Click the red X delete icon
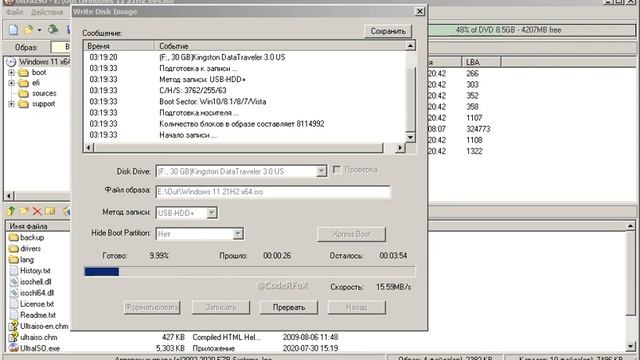The width and height of the screenshot is (640, 360). coord(37,211)
